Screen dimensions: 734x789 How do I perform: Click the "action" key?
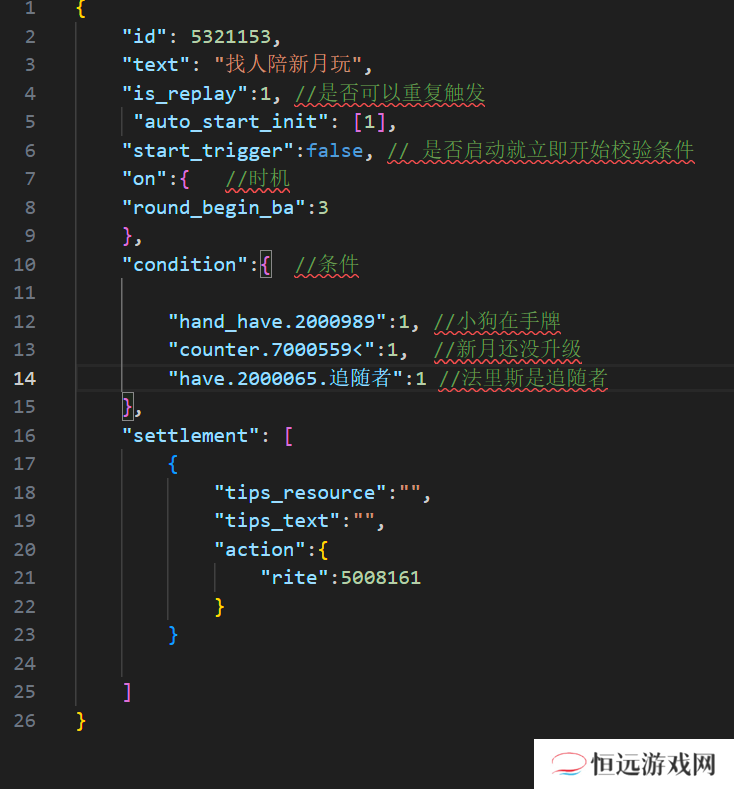pos(260,549)
